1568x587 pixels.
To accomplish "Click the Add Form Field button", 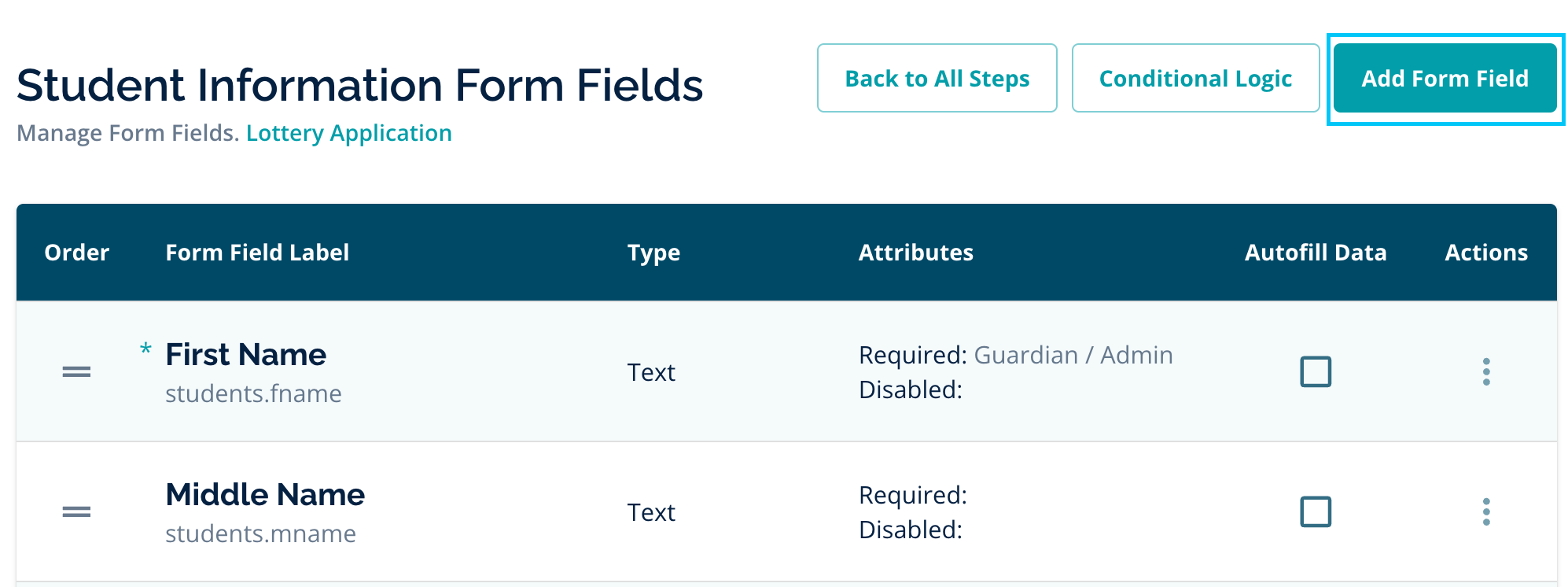I will click(x=1445, y=79).
